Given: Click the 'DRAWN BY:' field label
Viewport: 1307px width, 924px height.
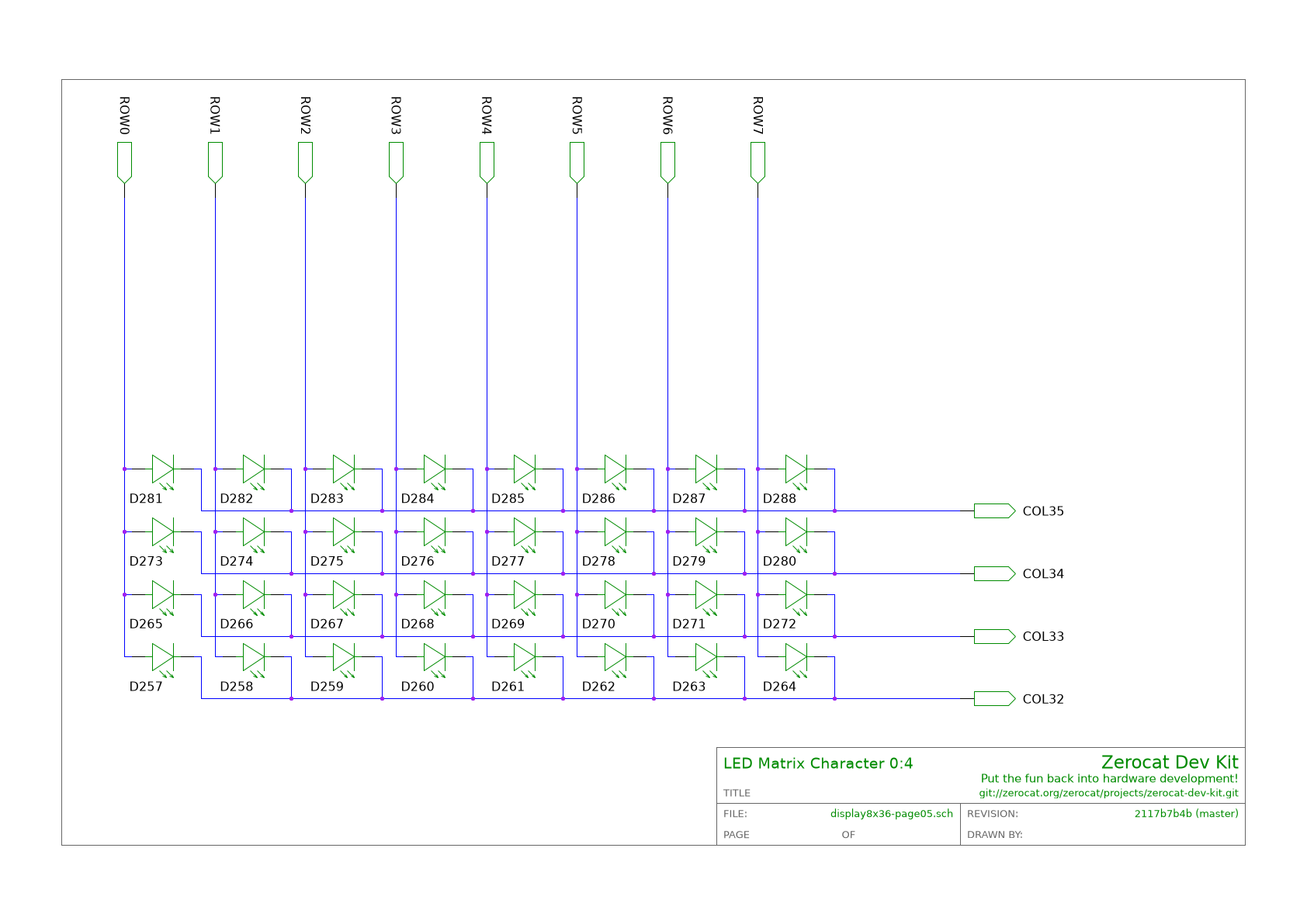Looking at the screenshot, I should 995,835.
